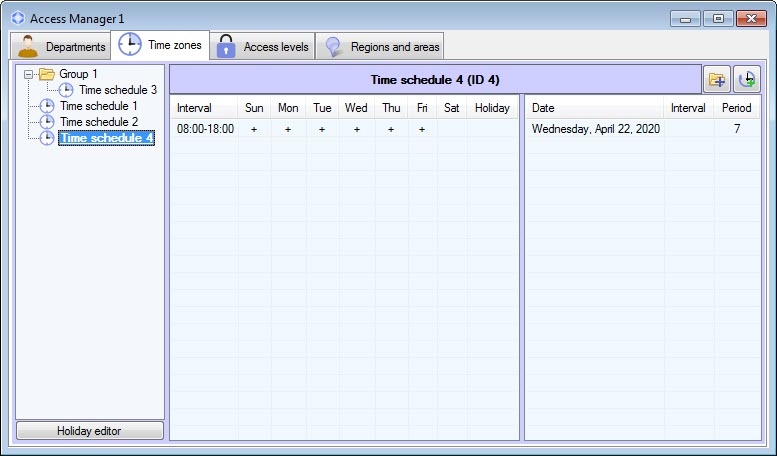Click the Holiday column header
Screen dimensions: 777x456
pos(492,108)
